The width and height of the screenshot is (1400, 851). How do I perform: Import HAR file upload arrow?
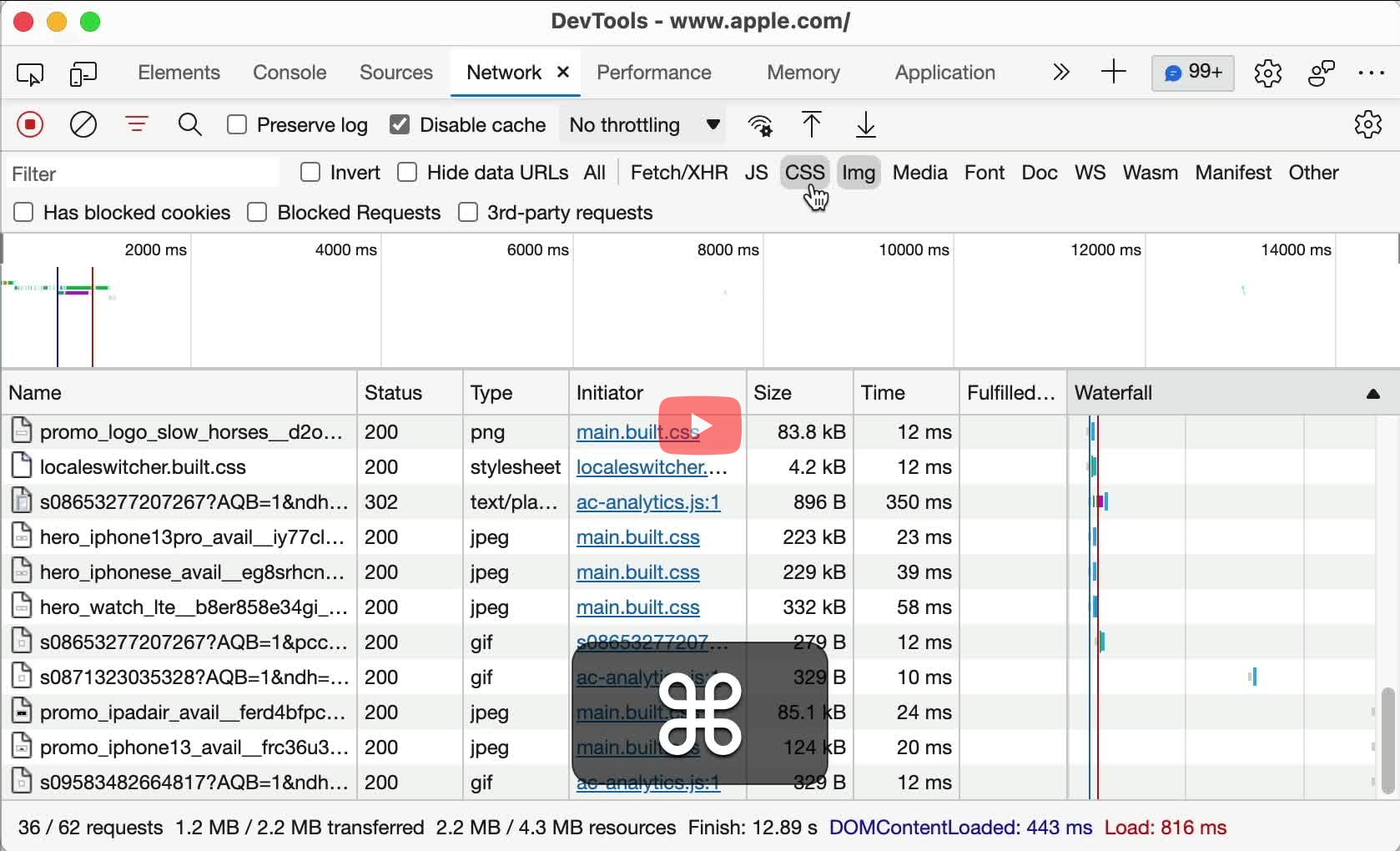pos(812,125)
